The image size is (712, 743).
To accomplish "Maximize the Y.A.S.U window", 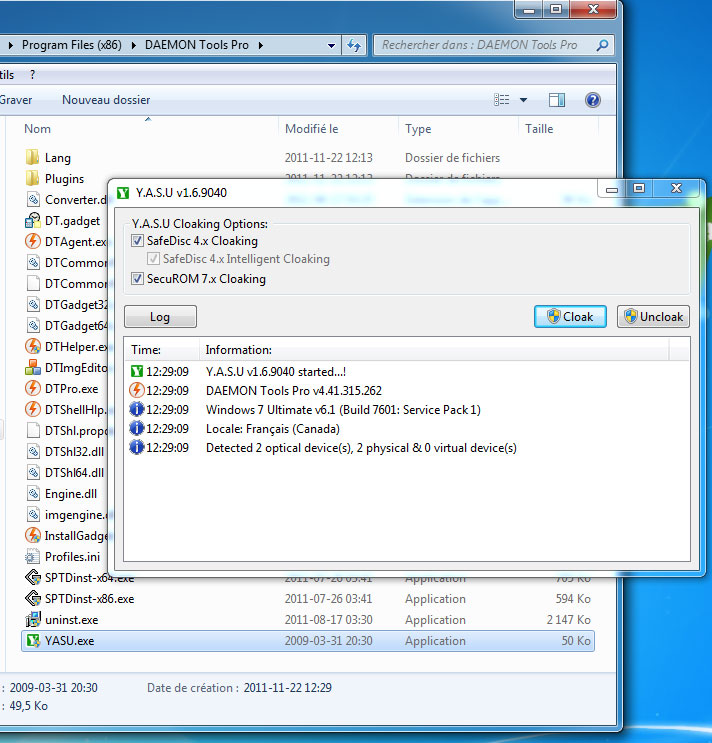I will click(639, 188).
